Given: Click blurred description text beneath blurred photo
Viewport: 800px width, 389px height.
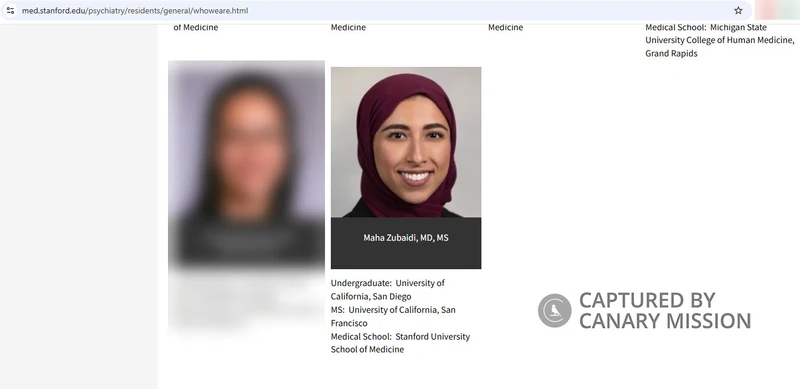Looking at the screenshot, I should click(x=246, y=299).
